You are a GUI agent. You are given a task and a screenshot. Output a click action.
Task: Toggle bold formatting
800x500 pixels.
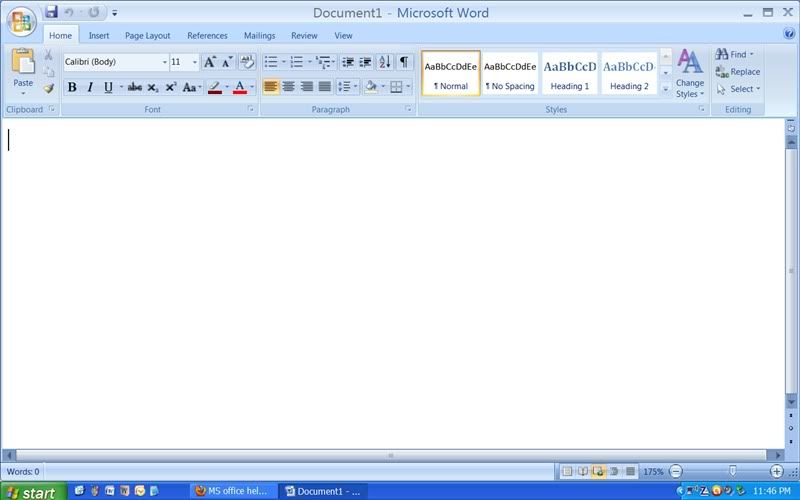pos(72,87)
